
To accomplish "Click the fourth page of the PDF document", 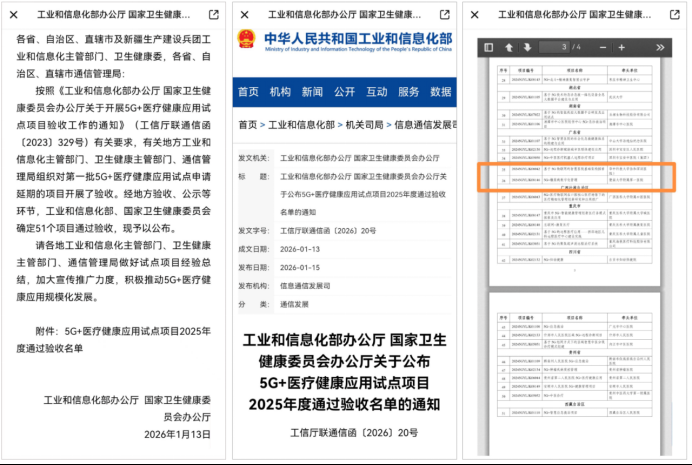I will point(575,374).
